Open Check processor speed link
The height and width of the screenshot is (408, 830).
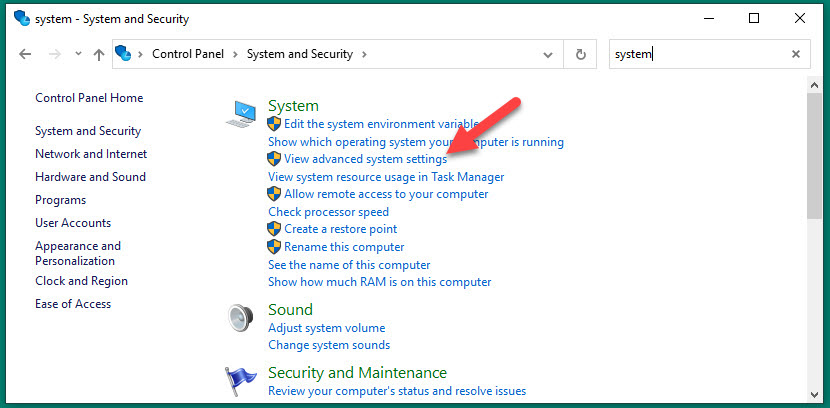(328, 212)
